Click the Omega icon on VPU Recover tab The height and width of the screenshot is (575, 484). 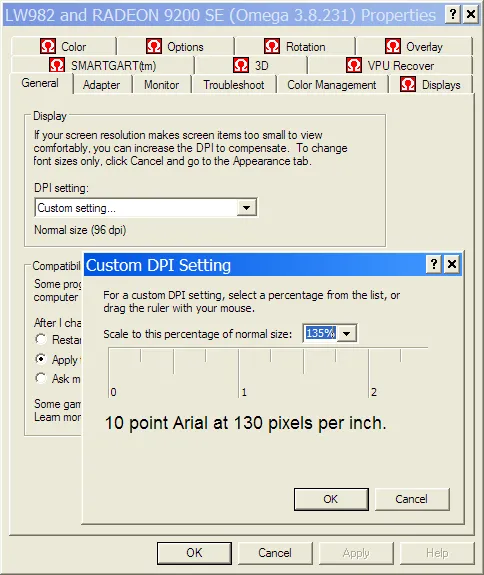354,65
